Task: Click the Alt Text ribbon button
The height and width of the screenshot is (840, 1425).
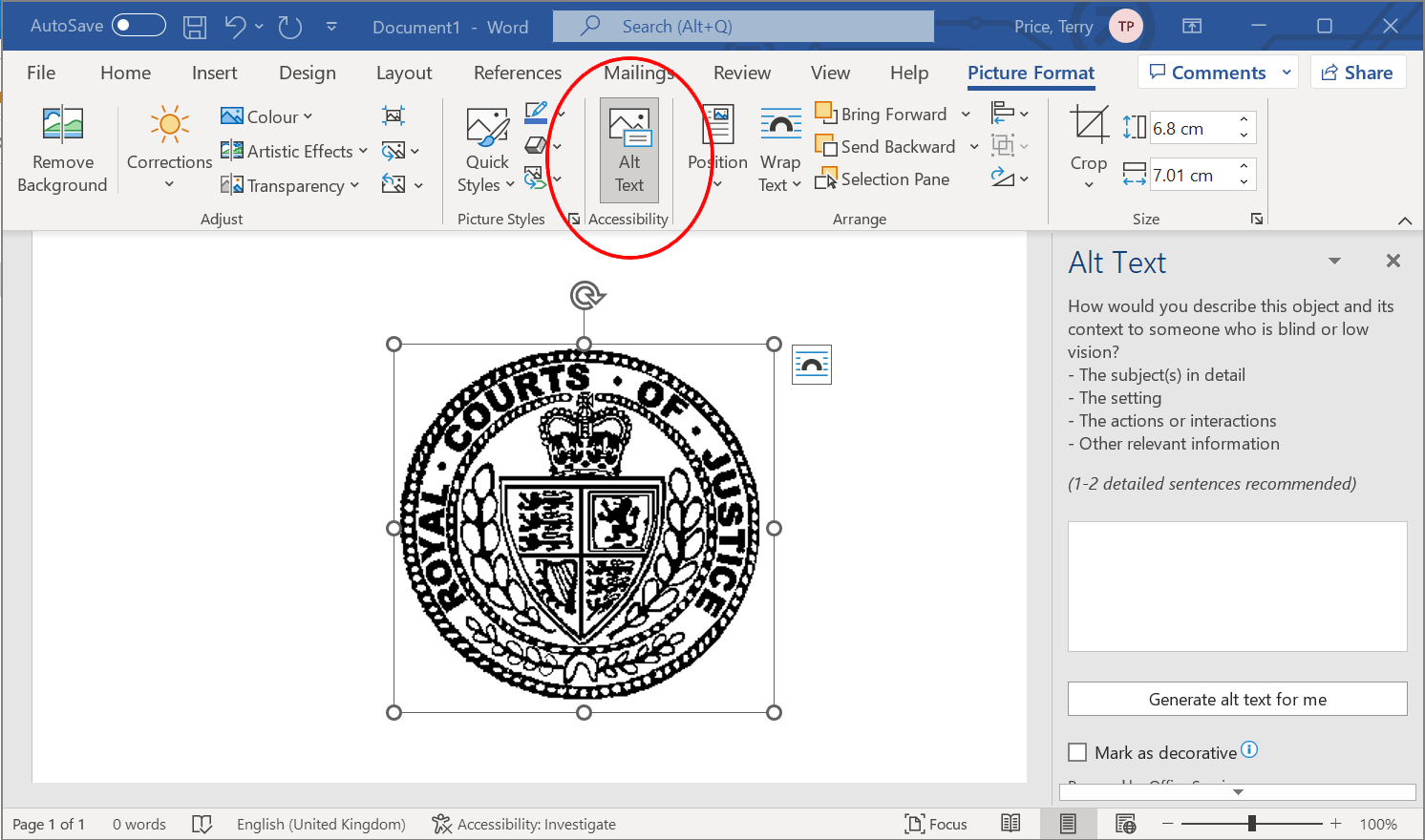Action: tap(629, 149)
